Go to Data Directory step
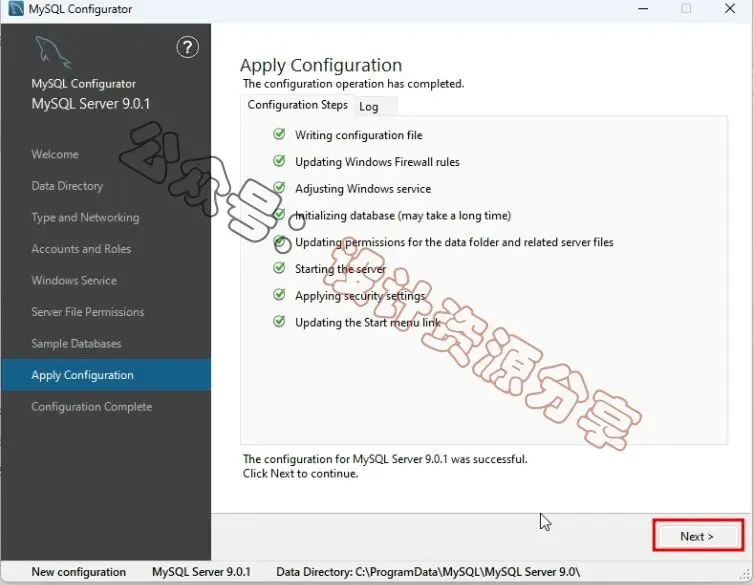Image resolution: width=754 pixels, height=585 pixels. pos(67,186)
